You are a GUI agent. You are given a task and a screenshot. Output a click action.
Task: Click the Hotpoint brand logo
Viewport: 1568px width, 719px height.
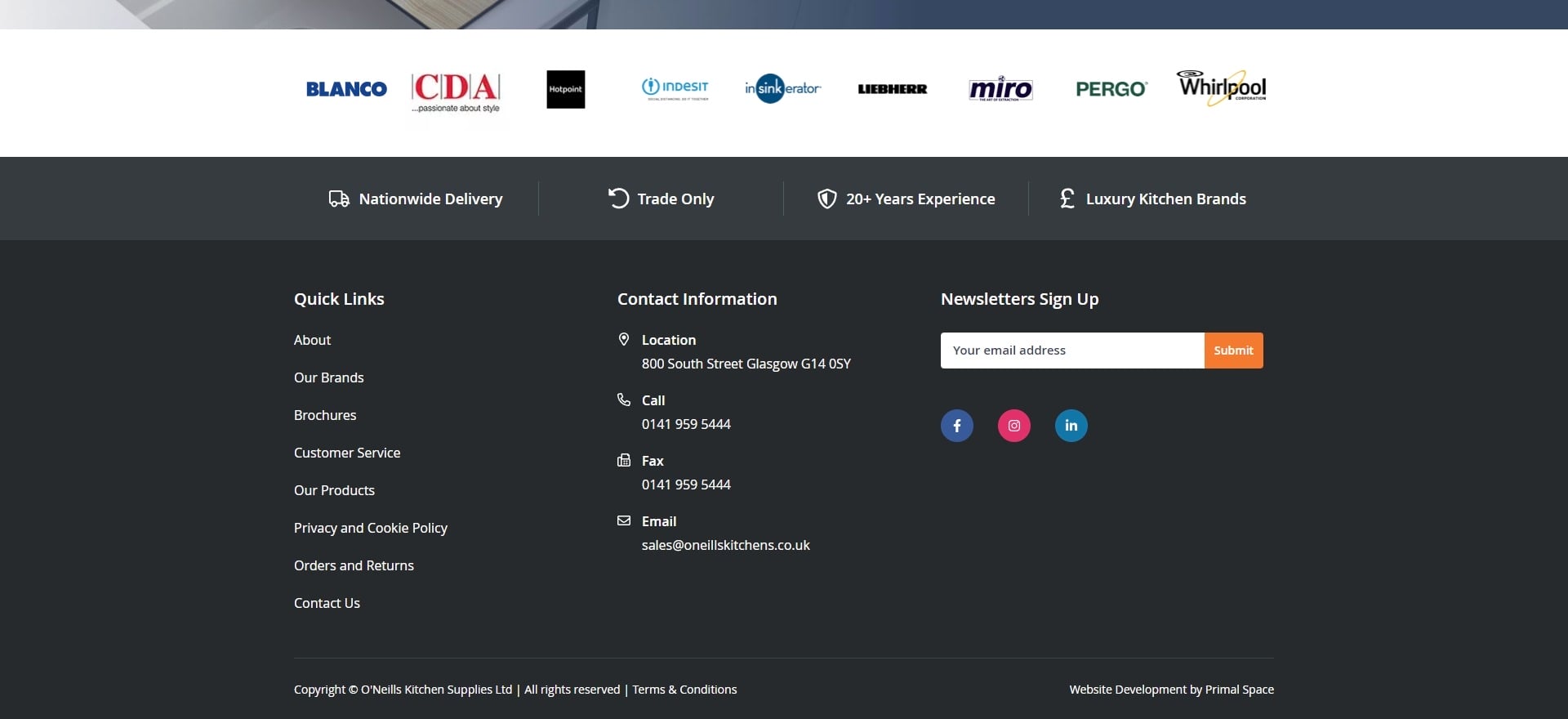566,89
